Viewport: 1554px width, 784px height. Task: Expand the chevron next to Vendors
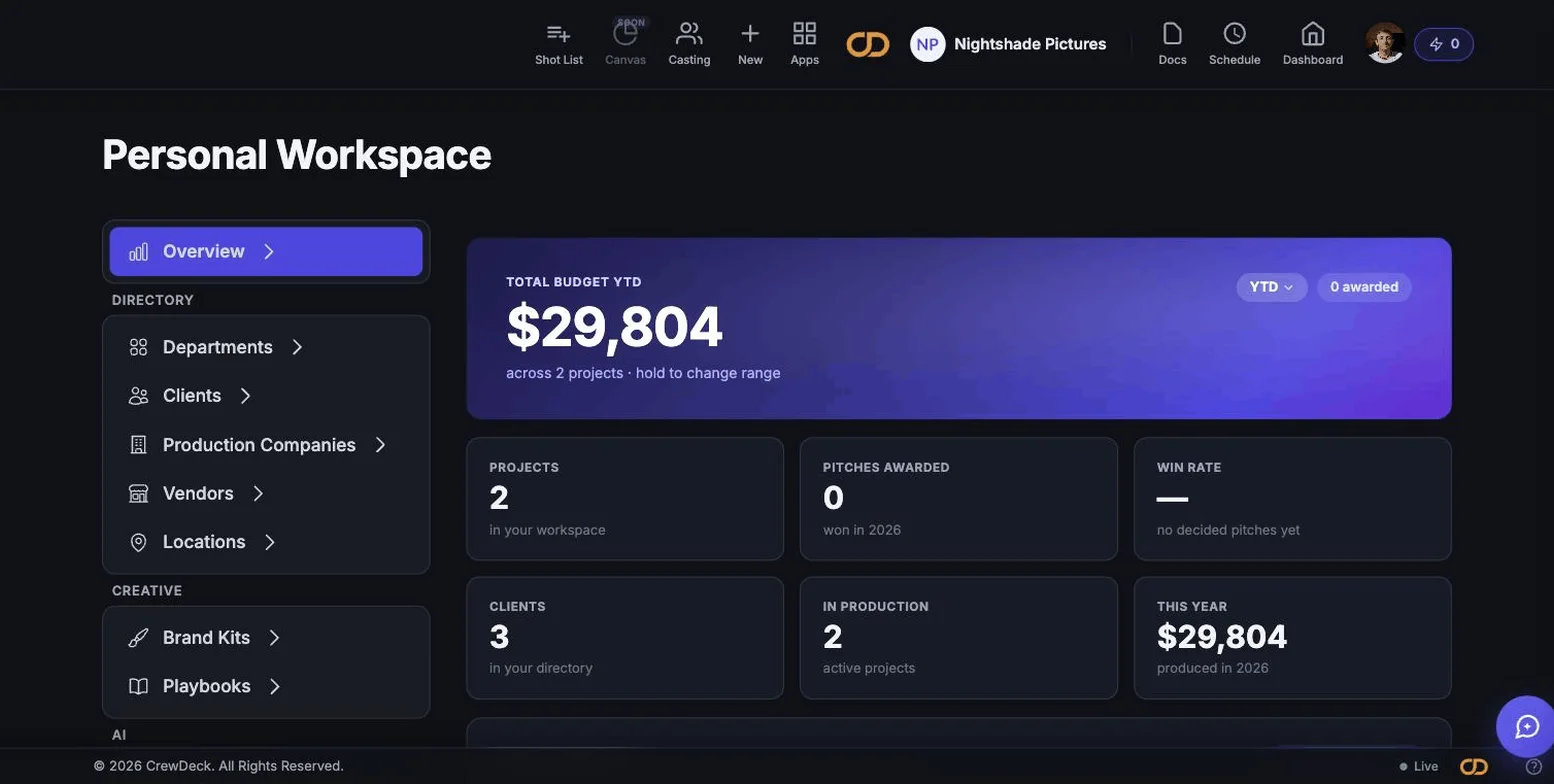point(258,493)
